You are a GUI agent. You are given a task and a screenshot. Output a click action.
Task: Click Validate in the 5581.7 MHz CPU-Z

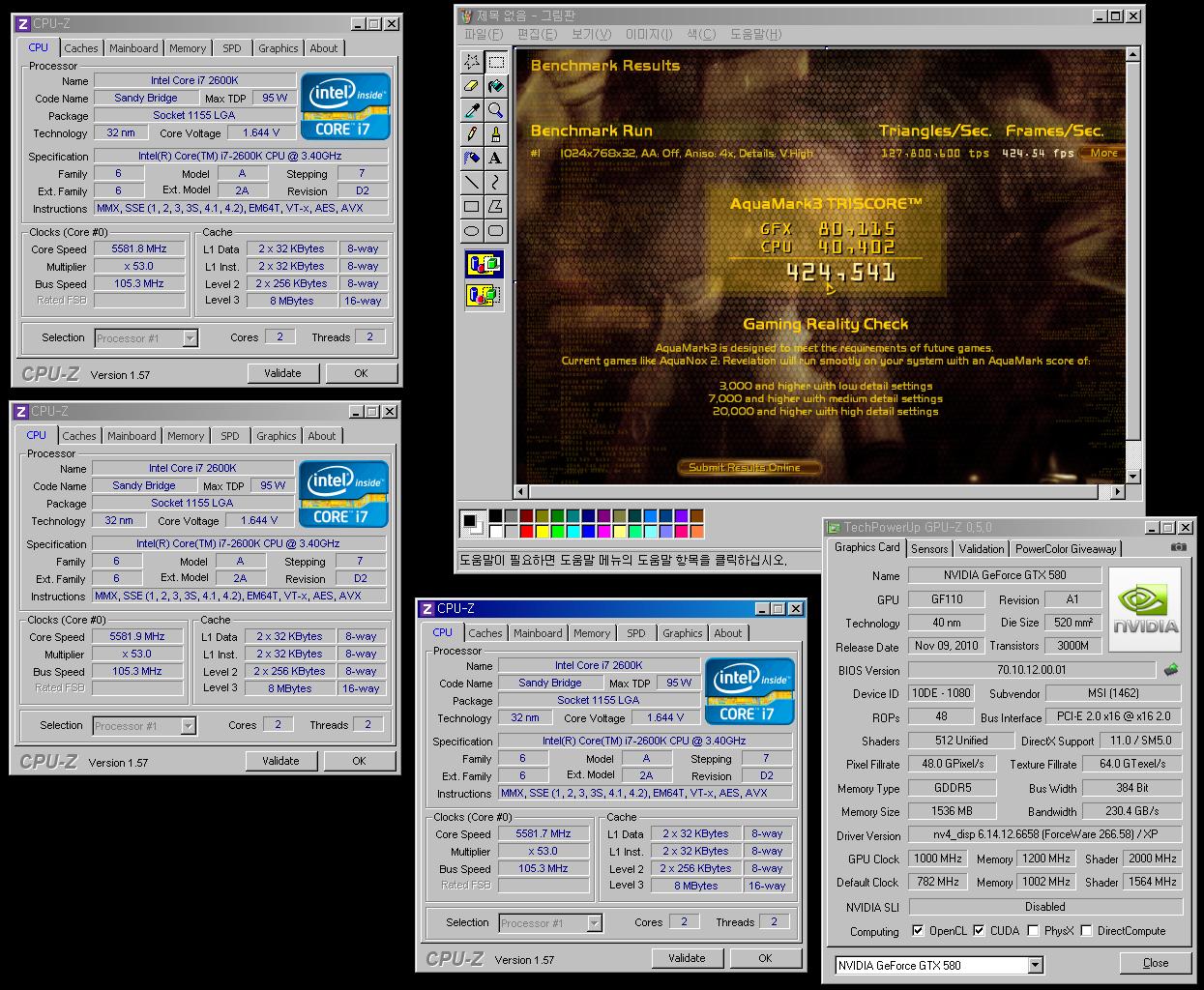click(x=687, y=958)
